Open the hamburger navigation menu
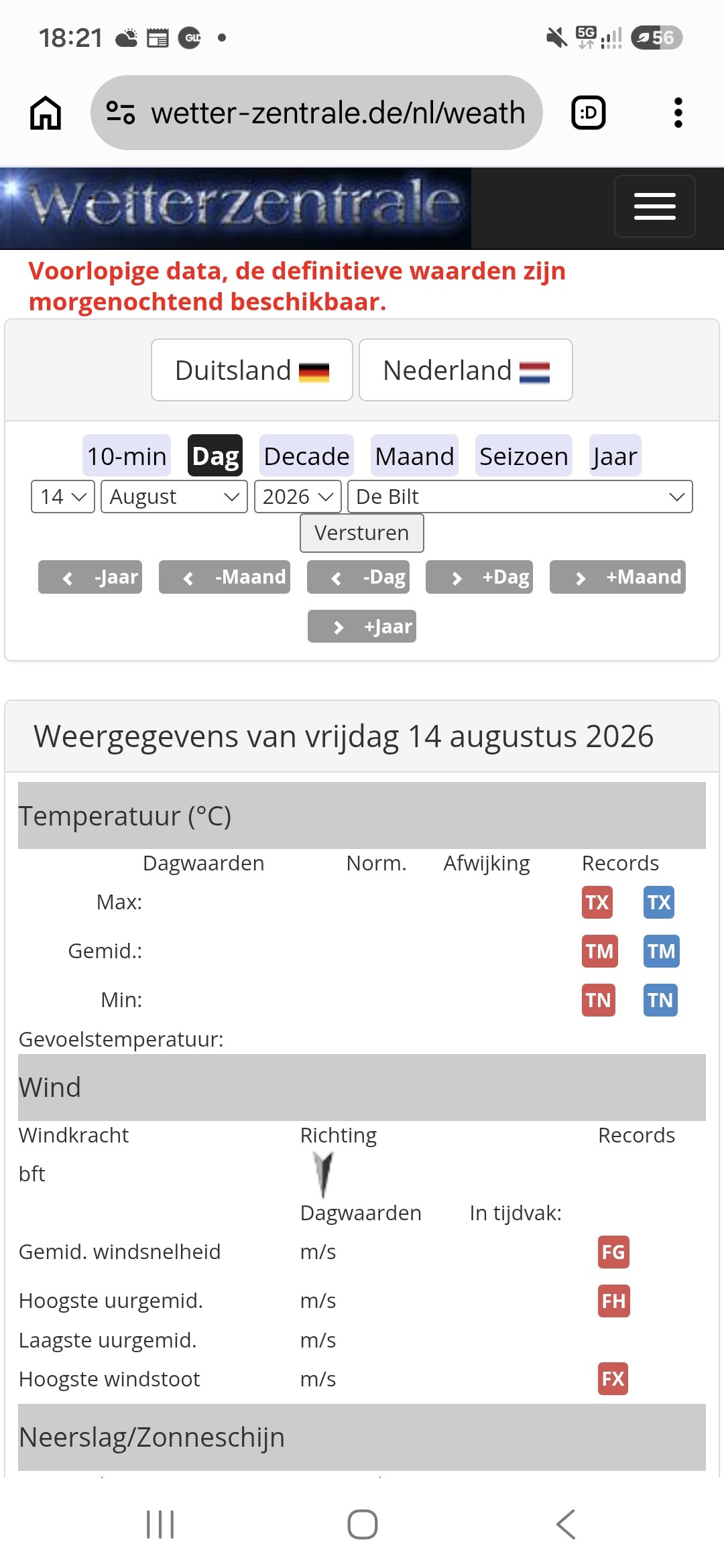The height and width of the screenshot is (1568, 724). [x=654, y=206]
